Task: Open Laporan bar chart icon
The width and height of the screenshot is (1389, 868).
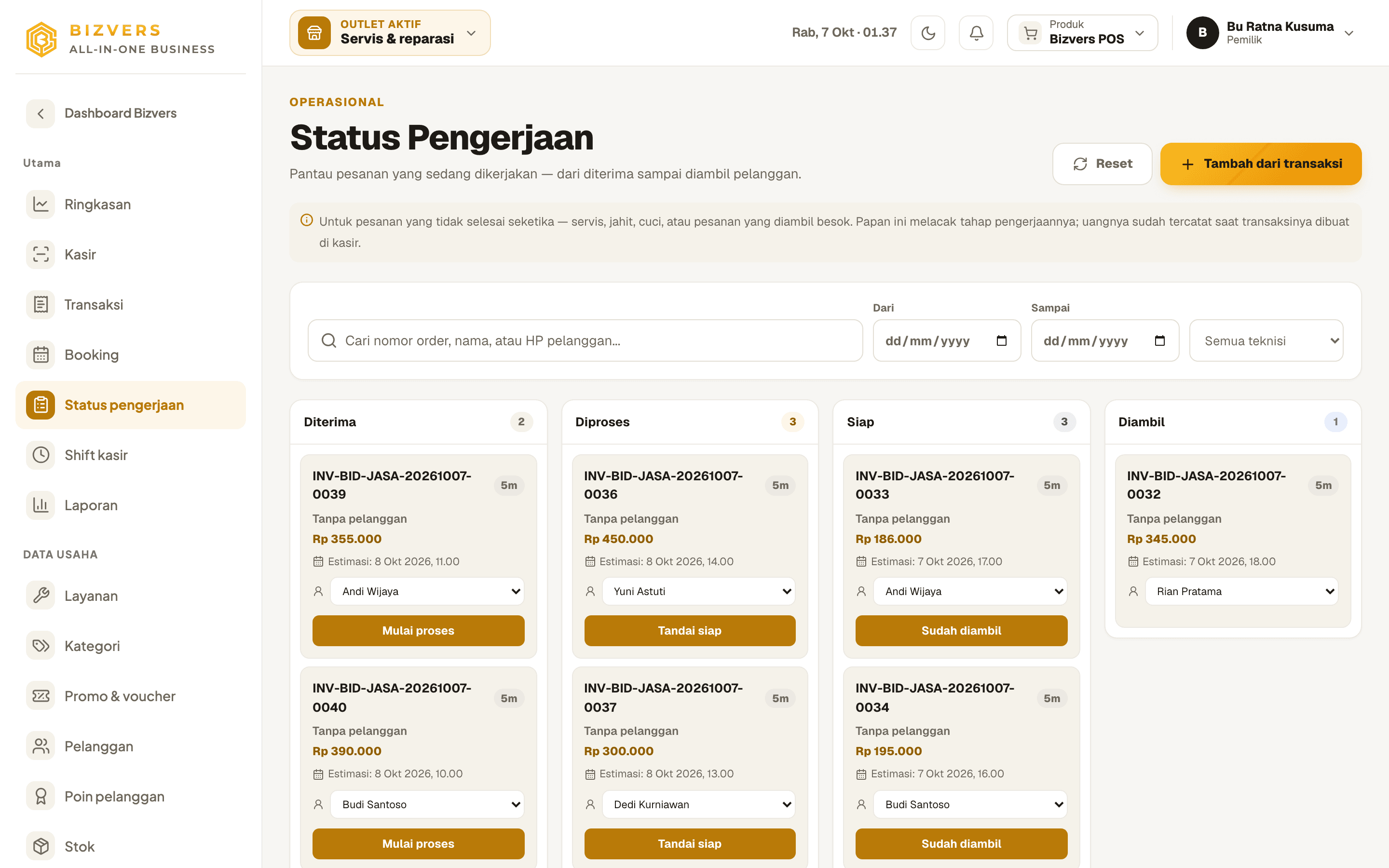Action: (x=41, y=505)
